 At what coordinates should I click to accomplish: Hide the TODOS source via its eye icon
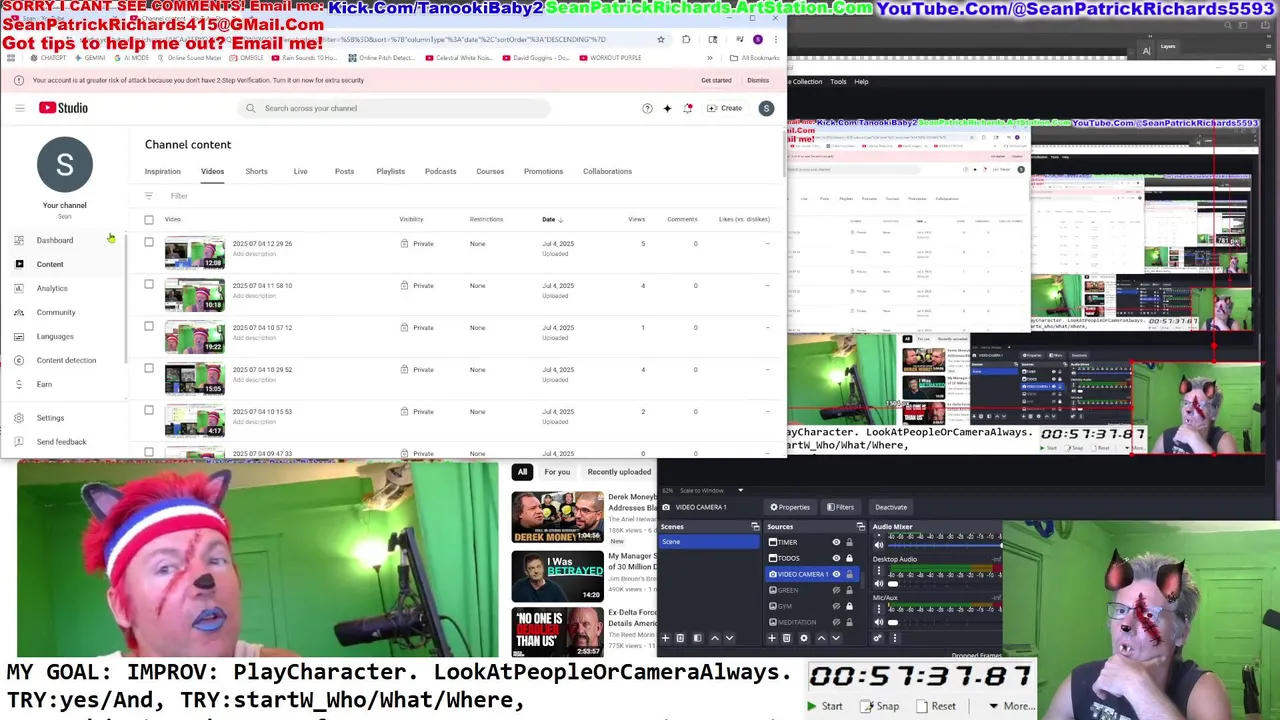(836, 558)
